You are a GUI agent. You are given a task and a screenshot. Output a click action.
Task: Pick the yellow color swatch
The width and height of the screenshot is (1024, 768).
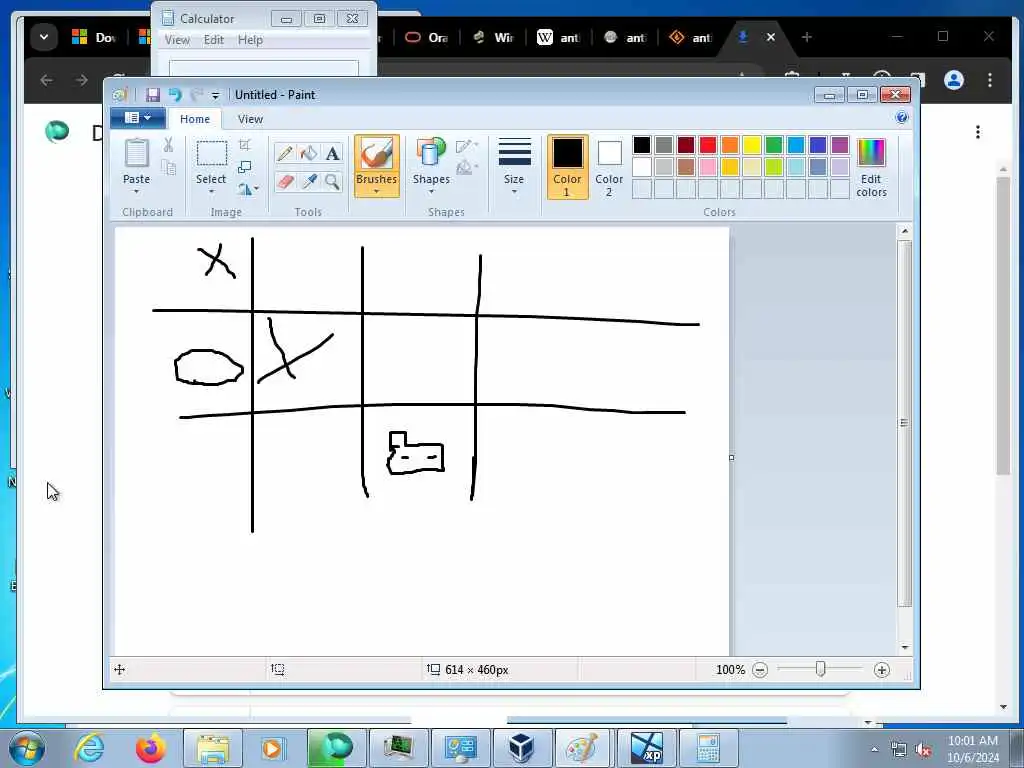point(752,145)
